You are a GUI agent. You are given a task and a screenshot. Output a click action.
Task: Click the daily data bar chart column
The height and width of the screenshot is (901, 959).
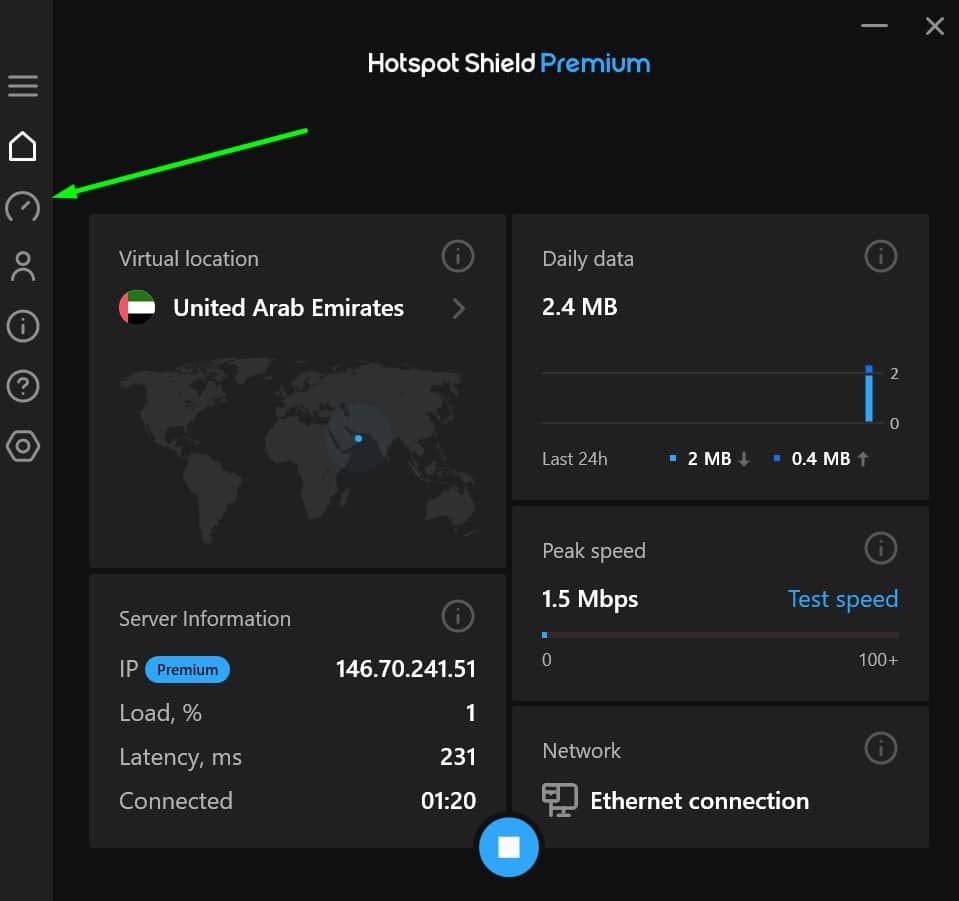tap(868, 393)
